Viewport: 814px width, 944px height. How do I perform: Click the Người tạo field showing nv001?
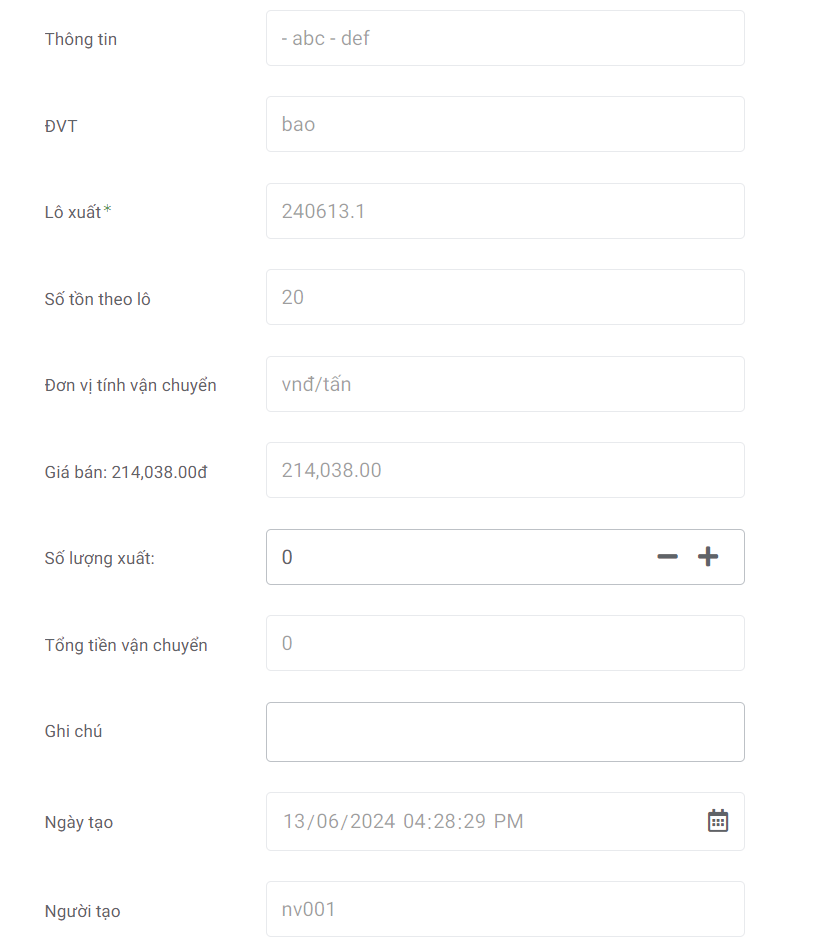505,909
